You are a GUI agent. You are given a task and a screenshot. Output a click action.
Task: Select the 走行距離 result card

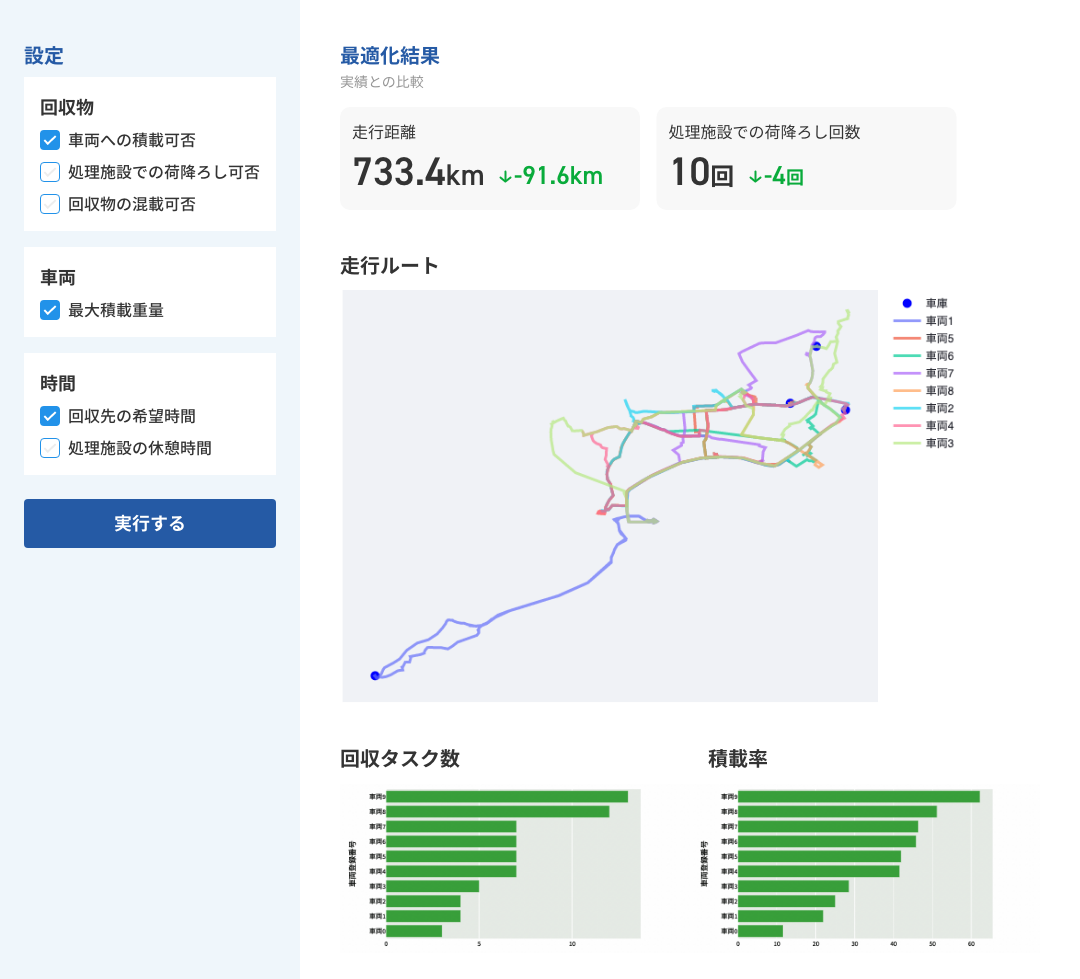tap(490, 158)
